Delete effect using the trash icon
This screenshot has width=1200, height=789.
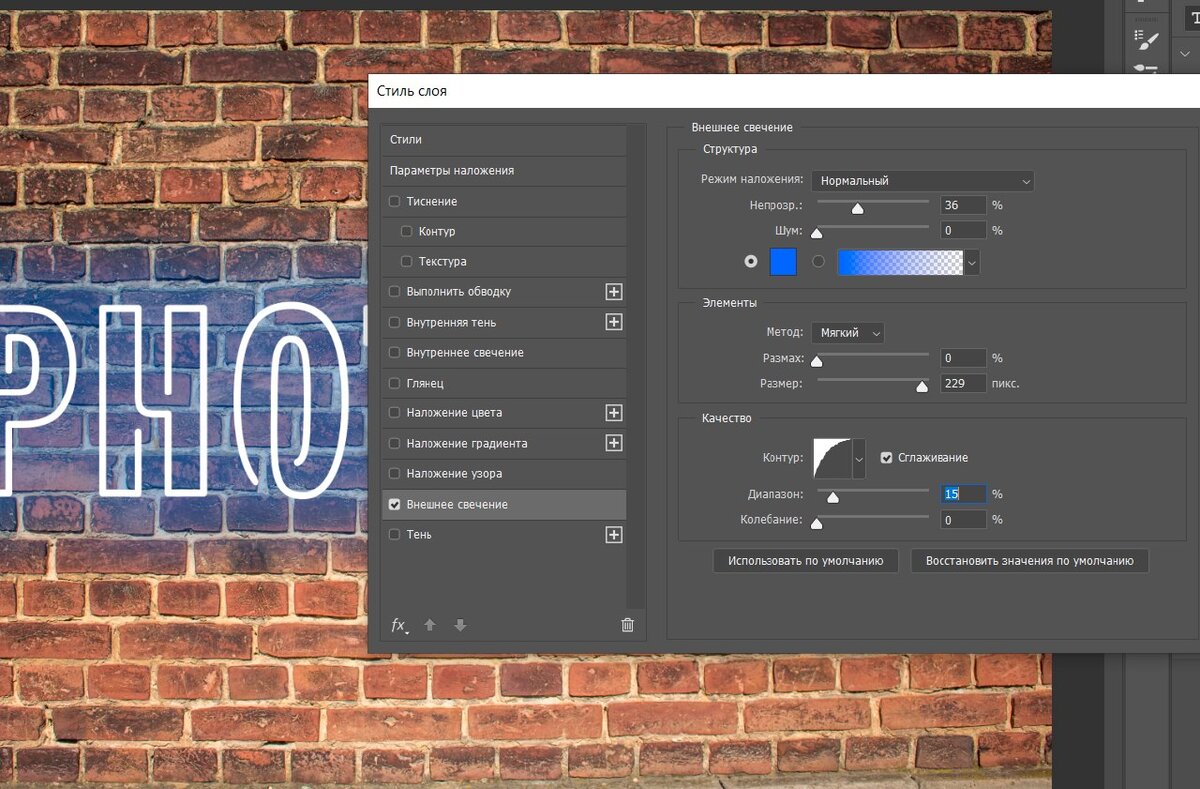pos(628,625)
